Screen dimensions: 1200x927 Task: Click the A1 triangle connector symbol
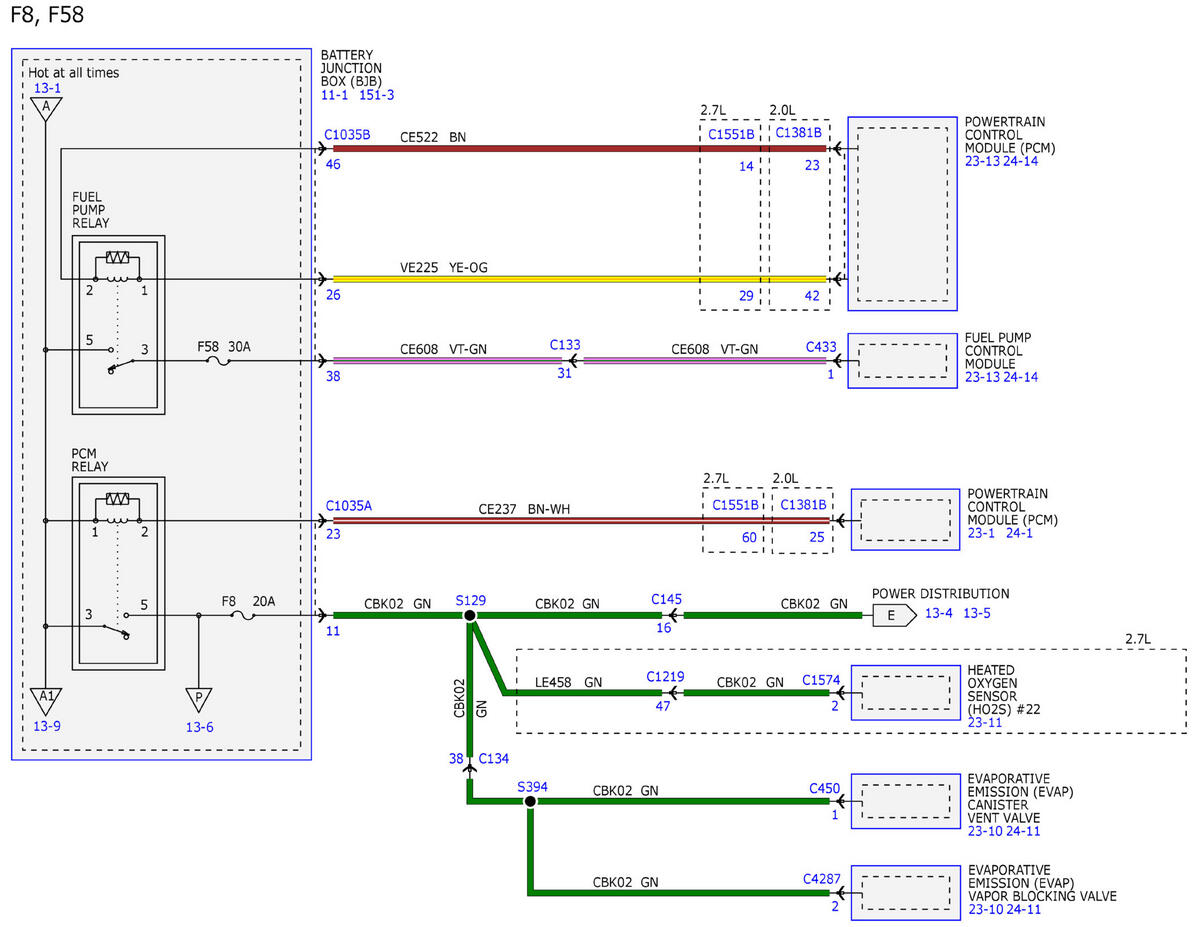tap(46, 701)
